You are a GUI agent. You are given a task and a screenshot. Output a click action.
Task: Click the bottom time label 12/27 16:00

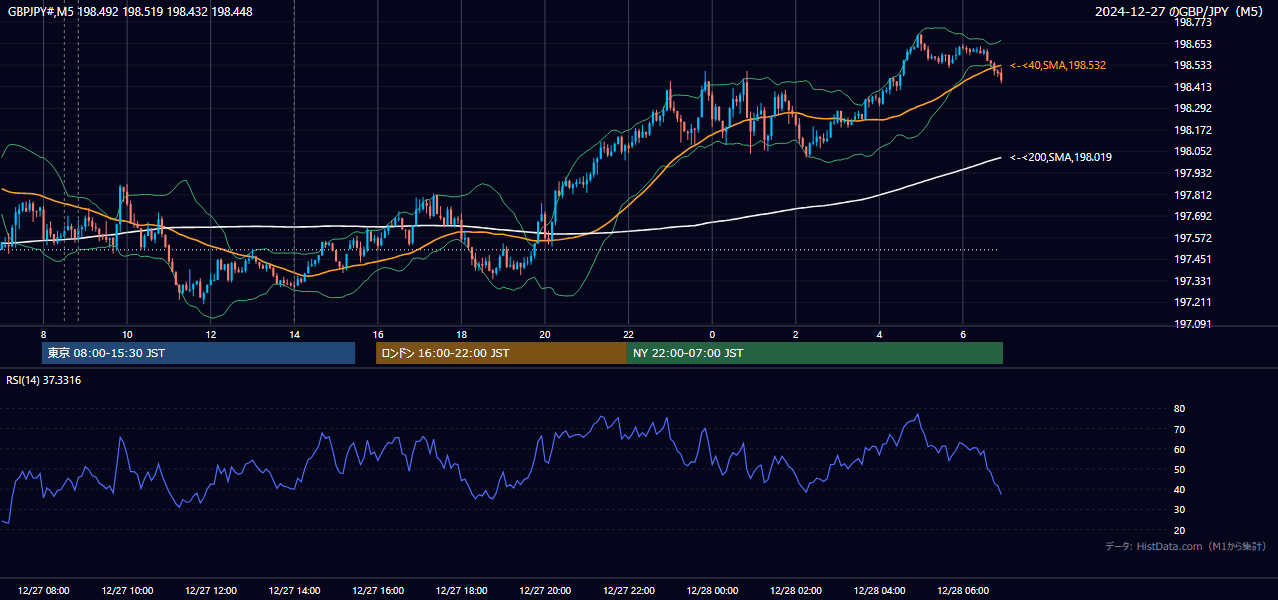click(x=378, y=591)
